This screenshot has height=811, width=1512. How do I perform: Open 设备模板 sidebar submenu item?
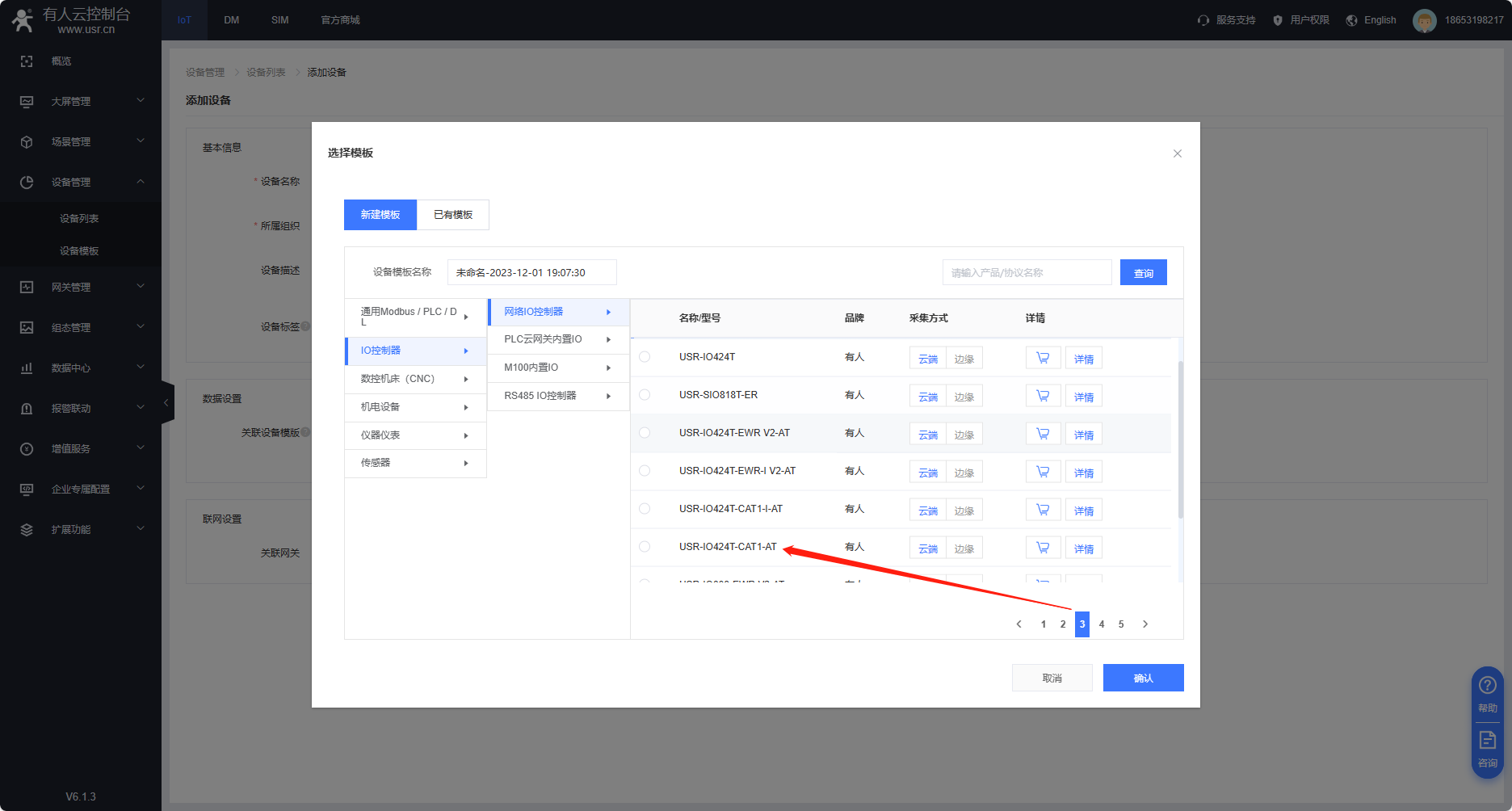(79, 251)
